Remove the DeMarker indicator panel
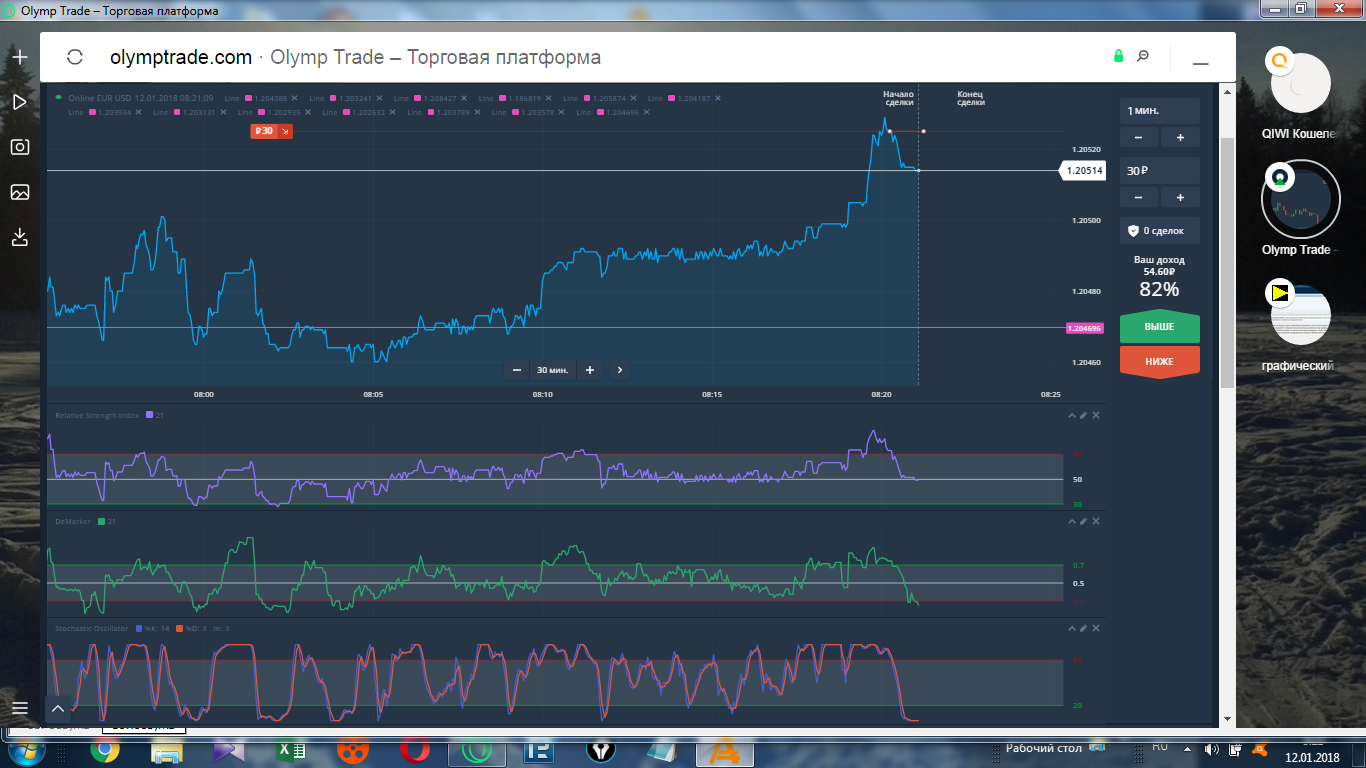This screenshot has height=768, width=1366. [1096, 521]
